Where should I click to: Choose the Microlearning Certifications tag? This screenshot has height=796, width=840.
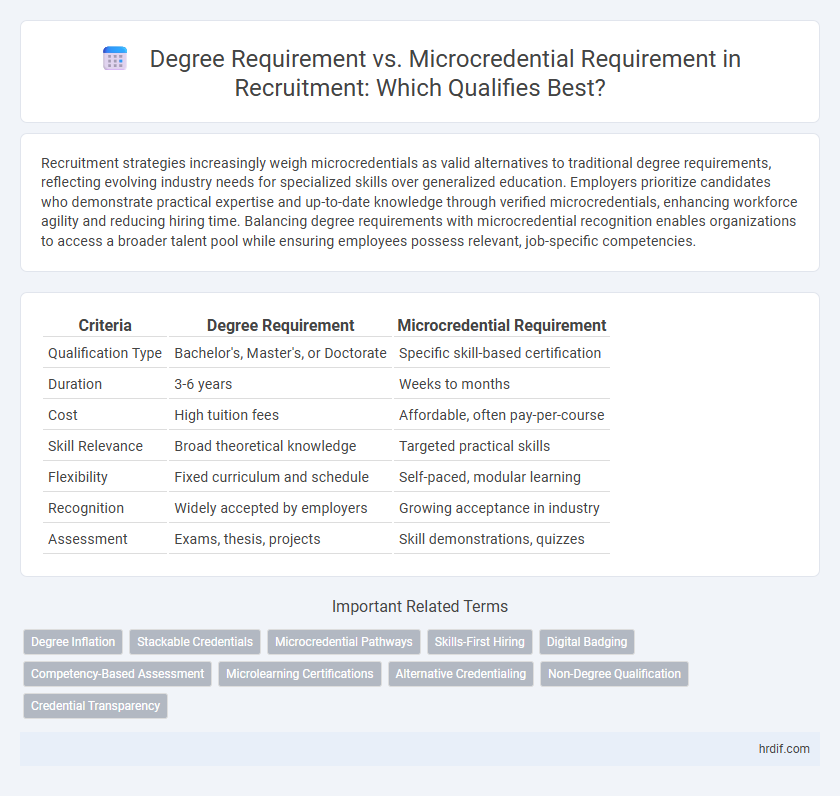tap(299, 674)
